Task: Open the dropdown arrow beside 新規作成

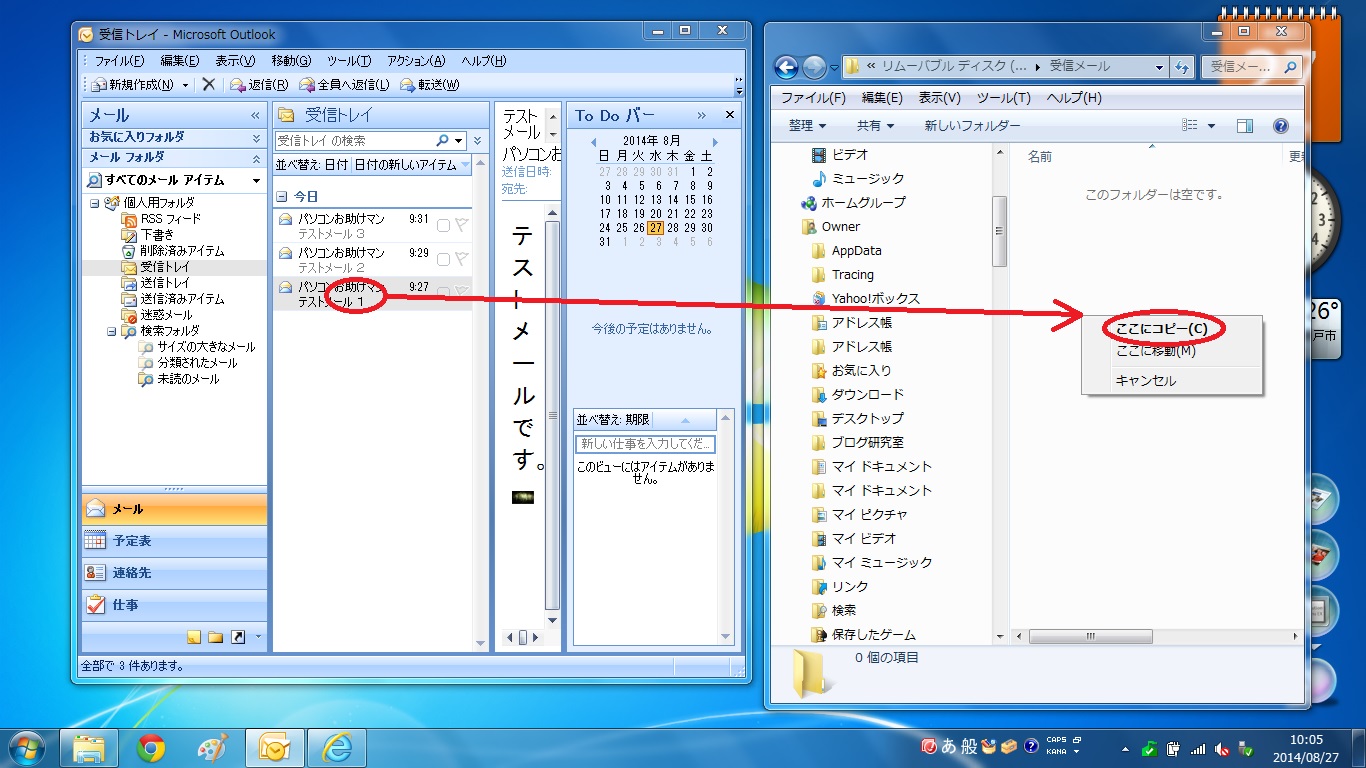Action: pos(186,85)
